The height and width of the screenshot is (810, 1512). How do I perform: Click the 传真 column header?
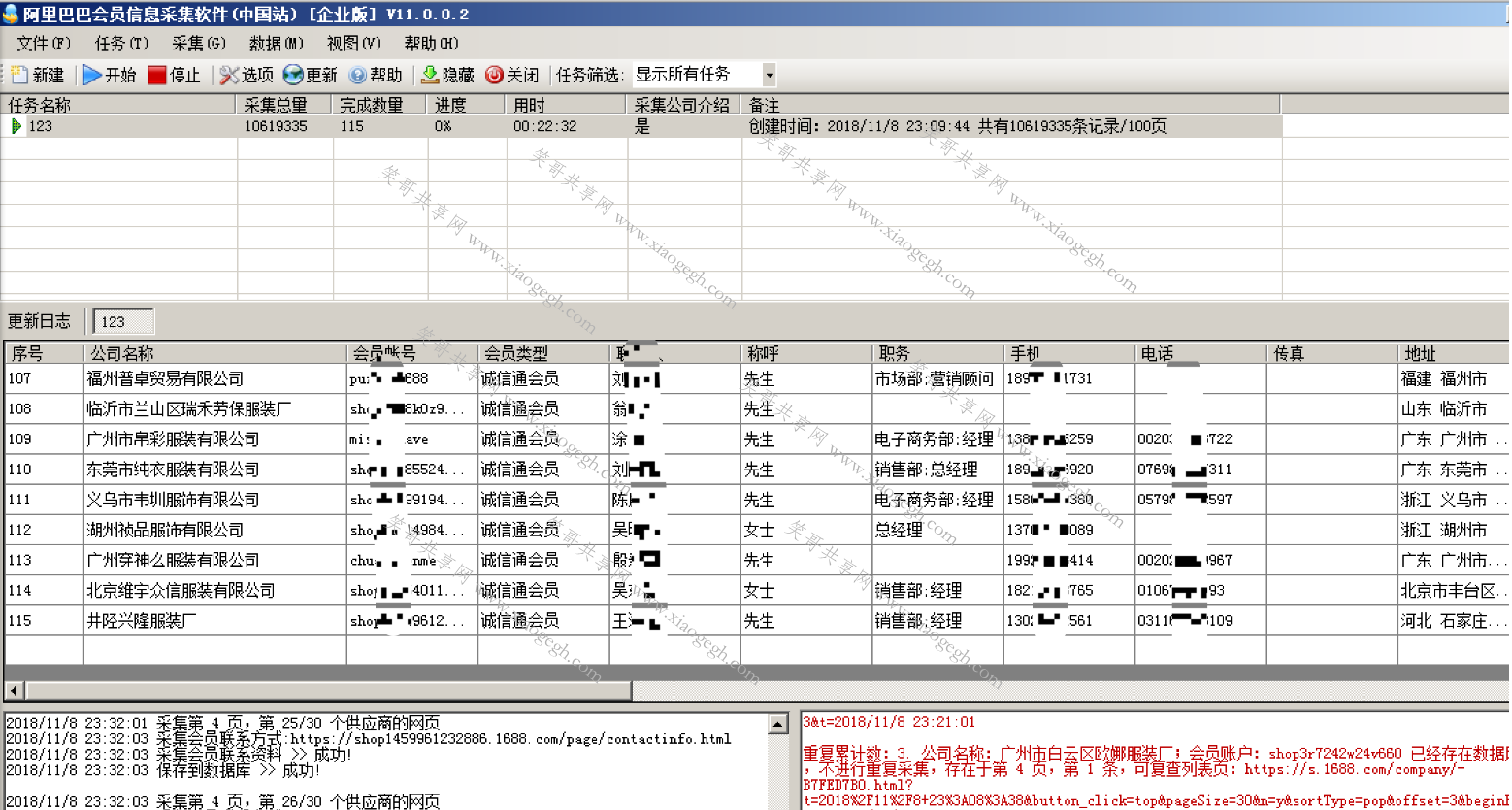[1331, 353]
